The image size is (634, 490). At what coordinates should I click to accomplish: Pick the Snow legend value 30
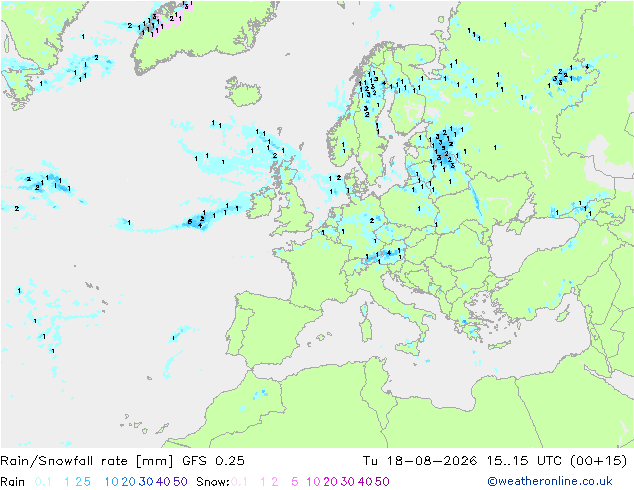tap(348, 482)
